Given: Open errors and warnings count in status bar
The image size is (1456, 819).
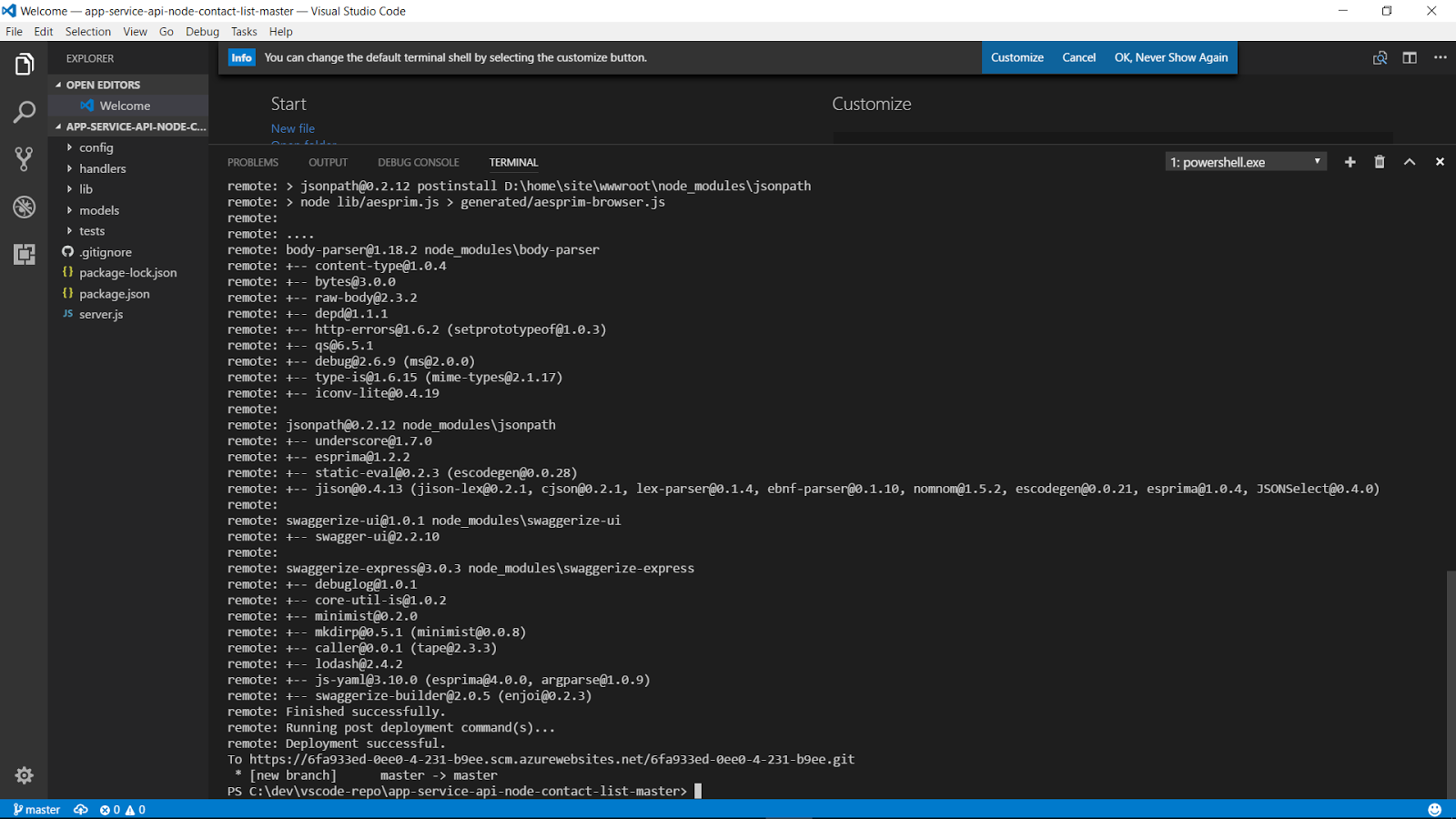Looking at the screenshot, I should 122,810.
